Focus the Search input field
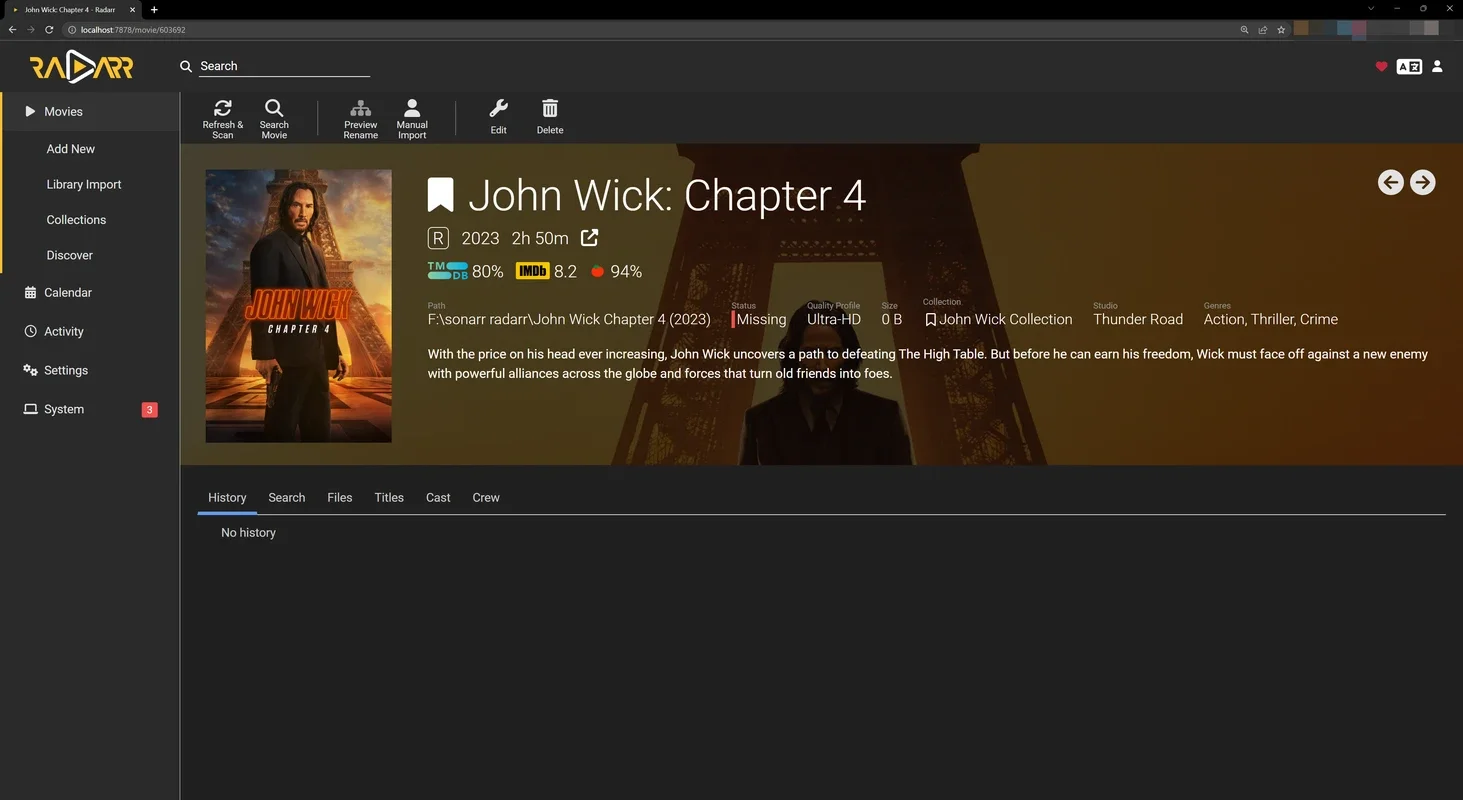This screenshot has height=800, width=1463. click(285, 66)
